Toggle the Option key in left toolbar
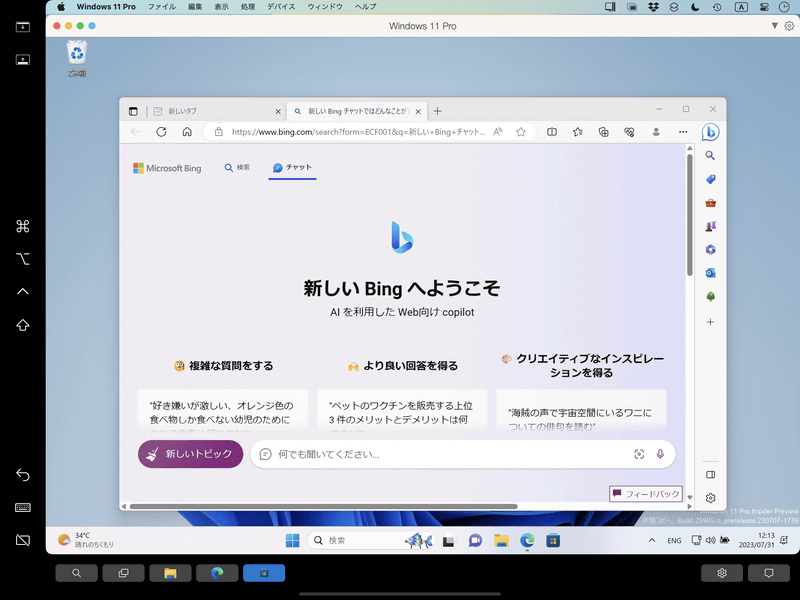This screenshot has height=600, width=800. click(22, 259)
